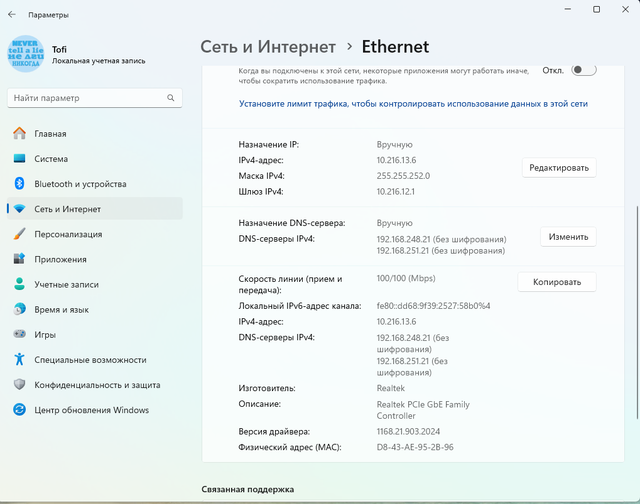Select IPv6 address fe80::dd68:9f39:2527:58b0%4
The width and height of the screenshot is (640, 504).
433,306
